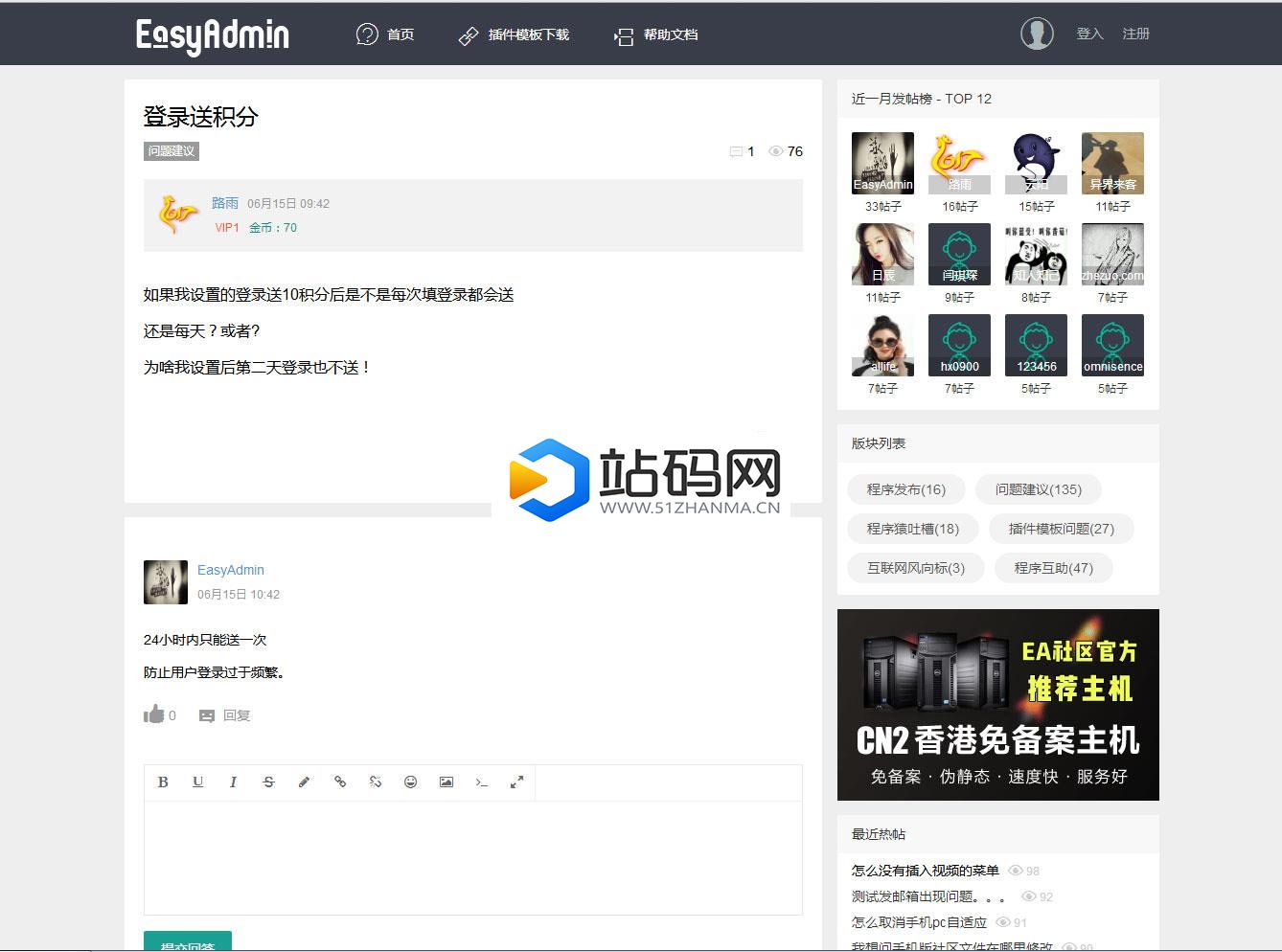The width and height of the screenshot is (1282, 952).
Task: Open the 注册 register link
Action: [x=1136, y=34]
